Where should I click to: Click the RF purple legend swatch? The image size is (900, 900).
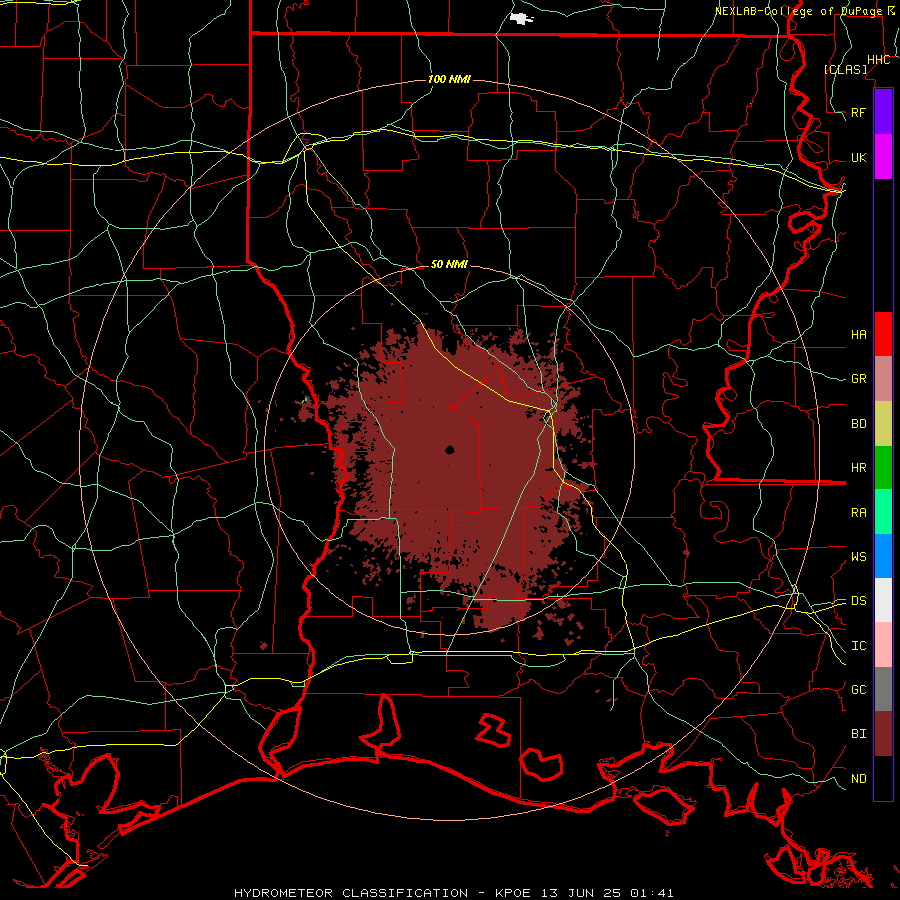pos(883,112)
